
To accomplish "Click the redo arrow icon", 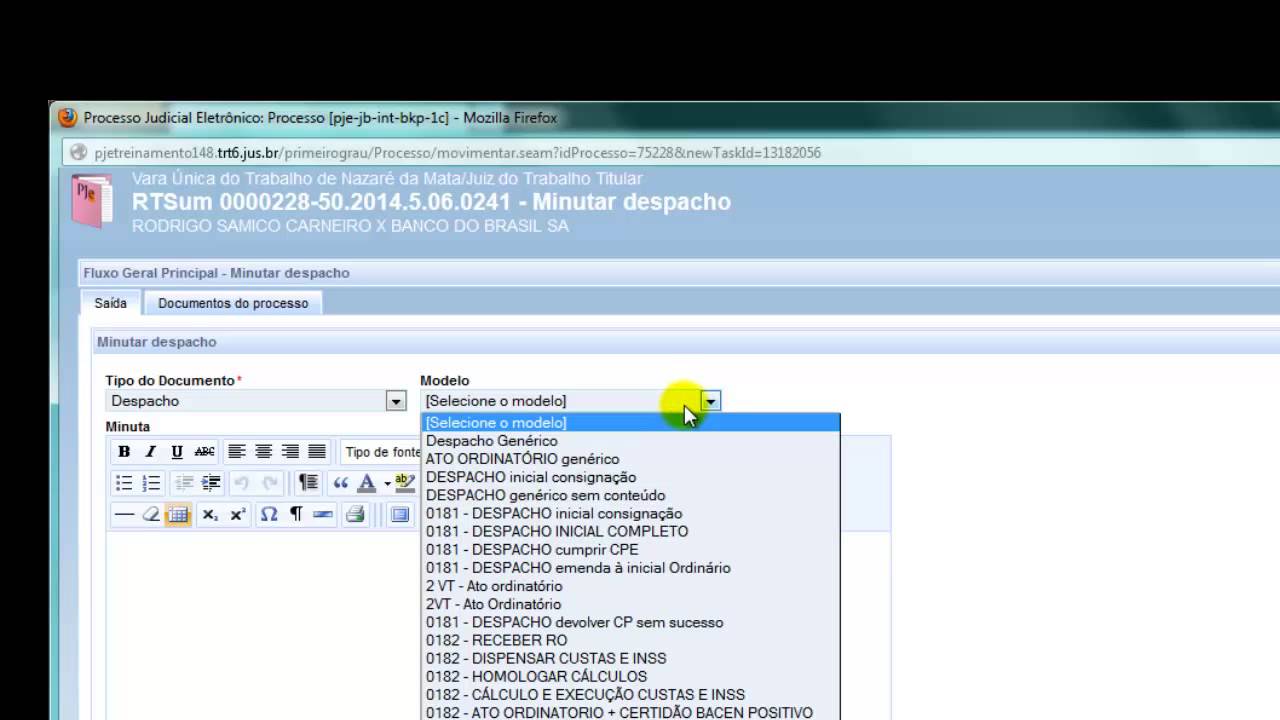I will point(270,484).
